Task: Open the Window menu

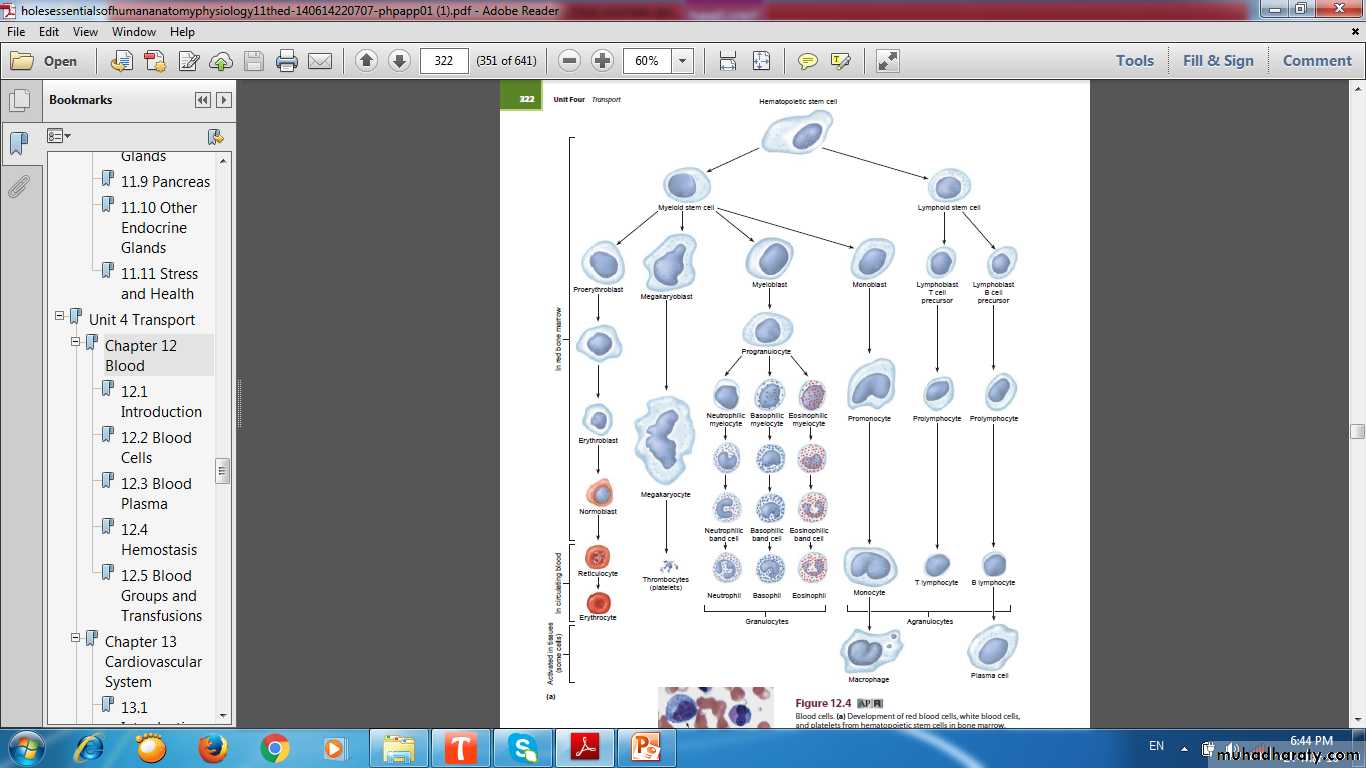Action: click(133, 32)
